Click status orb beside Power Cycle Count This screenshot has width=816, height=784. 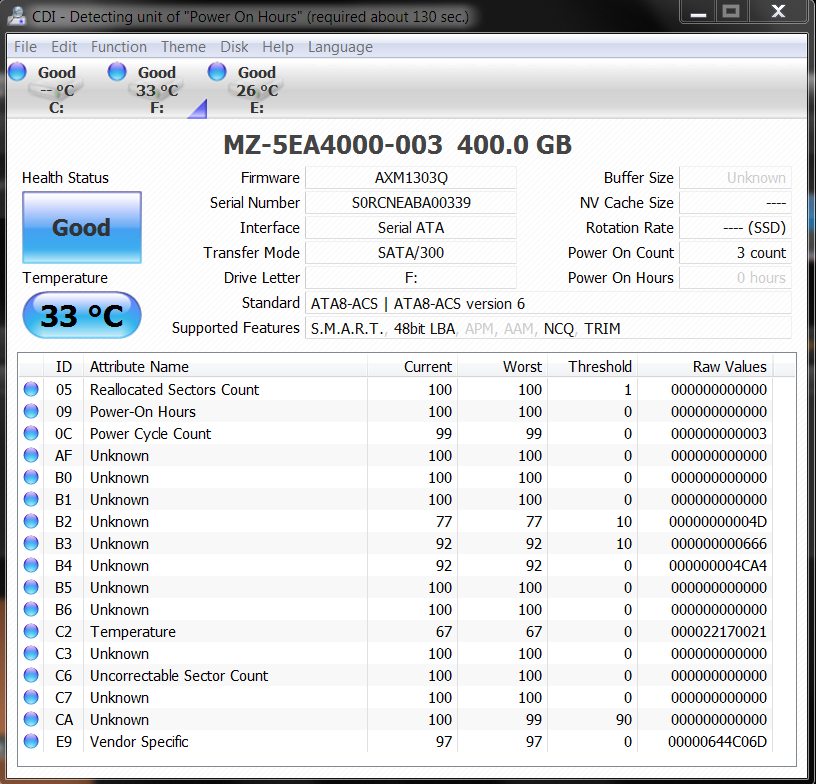coord(31,434)
